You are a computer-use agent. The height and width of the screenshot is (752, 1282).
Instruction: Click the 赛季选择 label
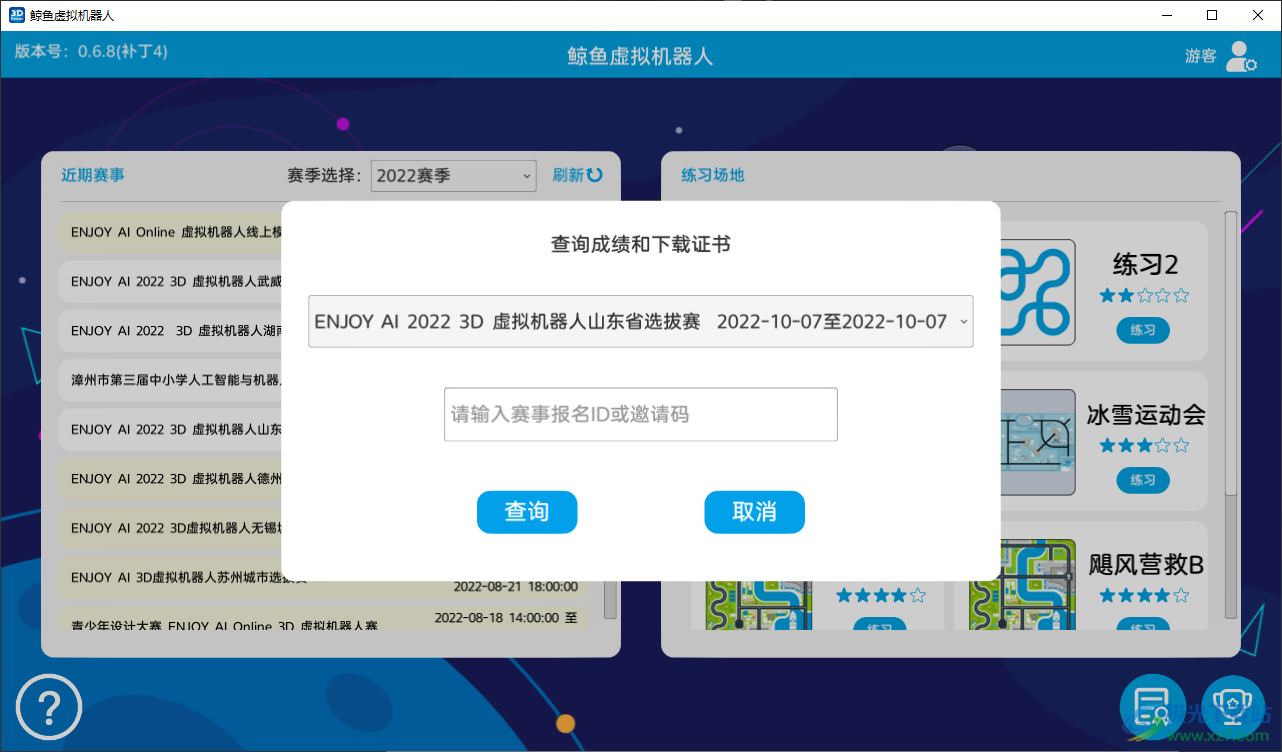pos(324,176)
